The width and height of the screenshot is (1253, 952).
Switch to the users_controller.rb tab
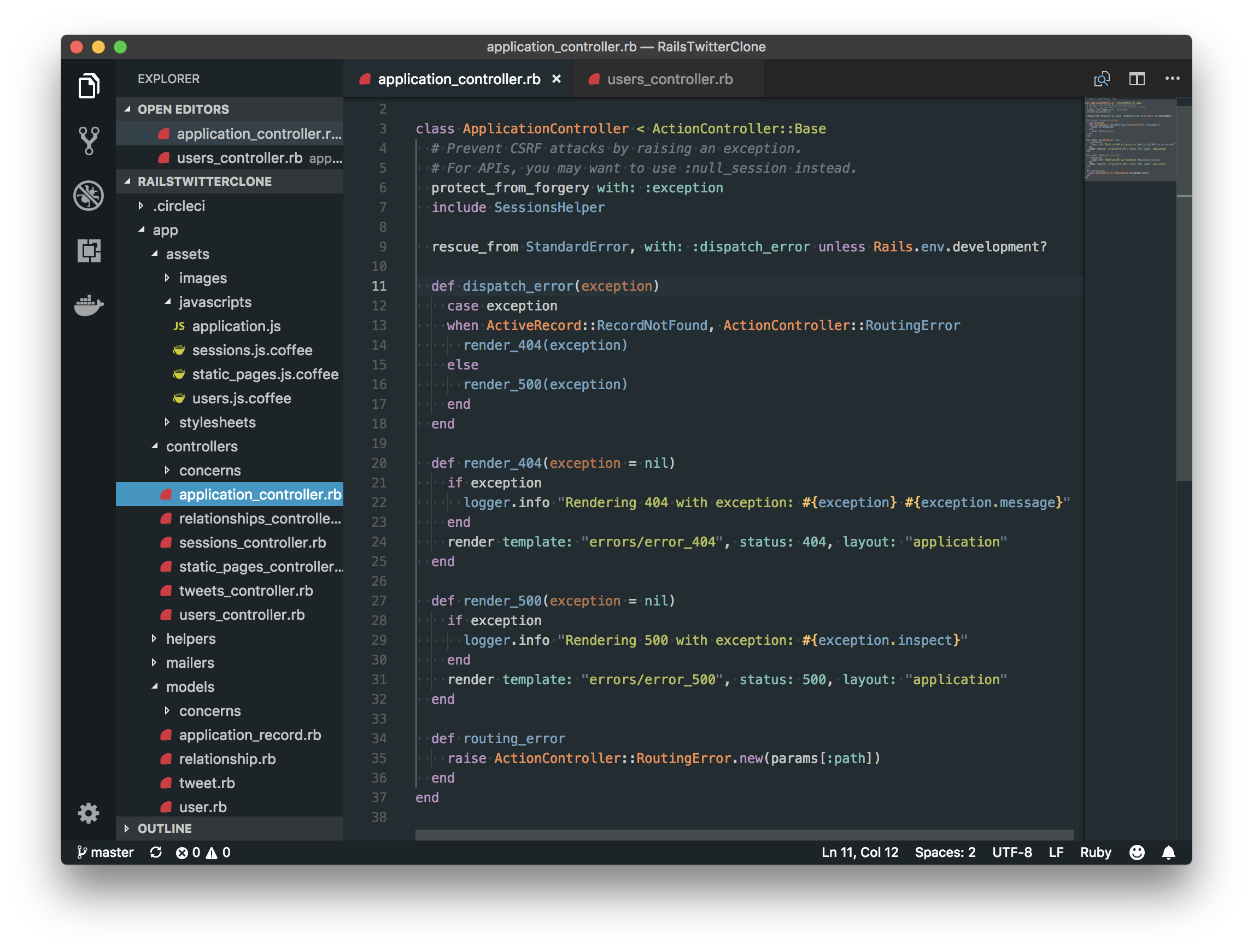point(669,79)
